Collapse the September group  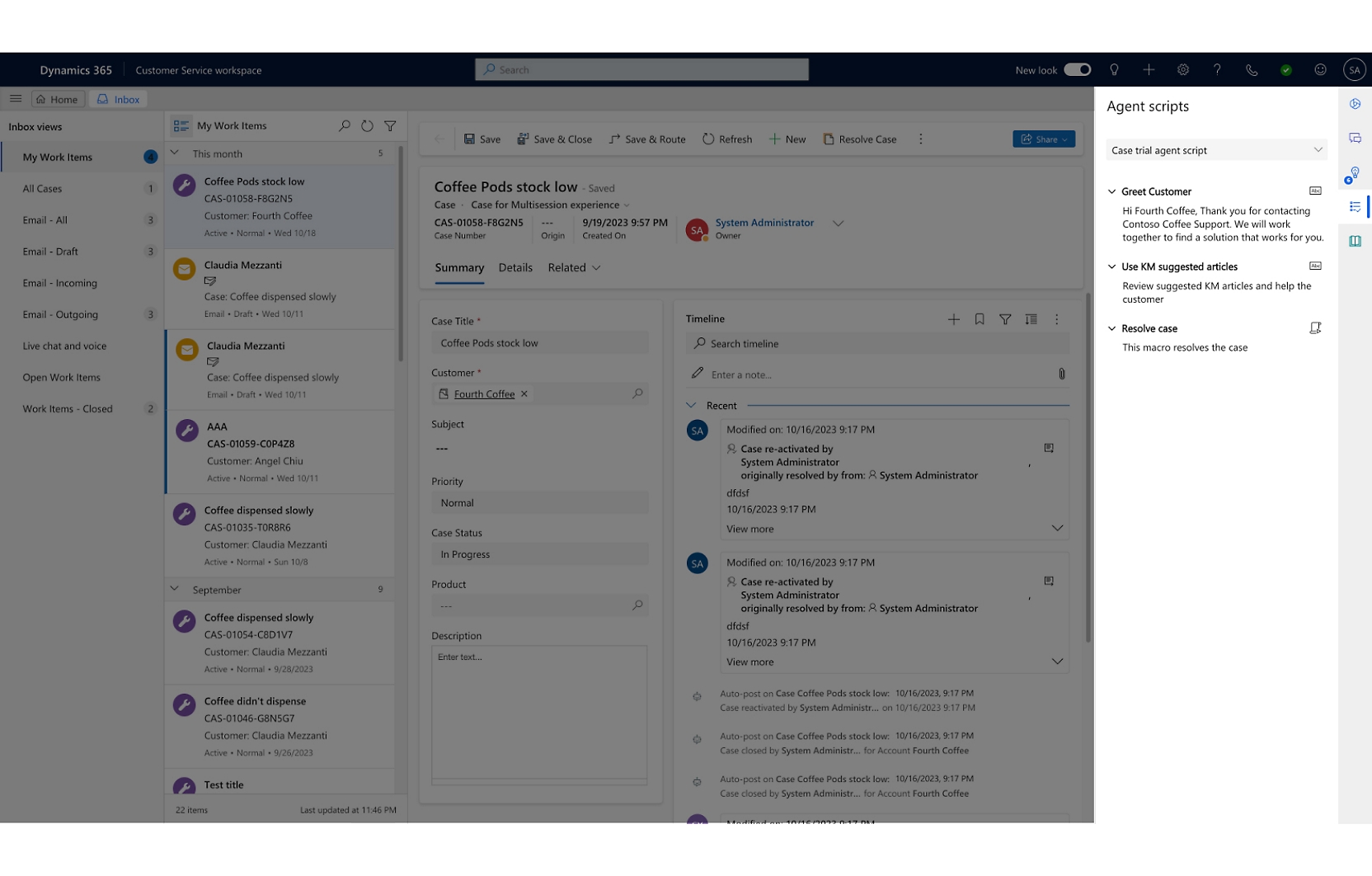point(175,589)
